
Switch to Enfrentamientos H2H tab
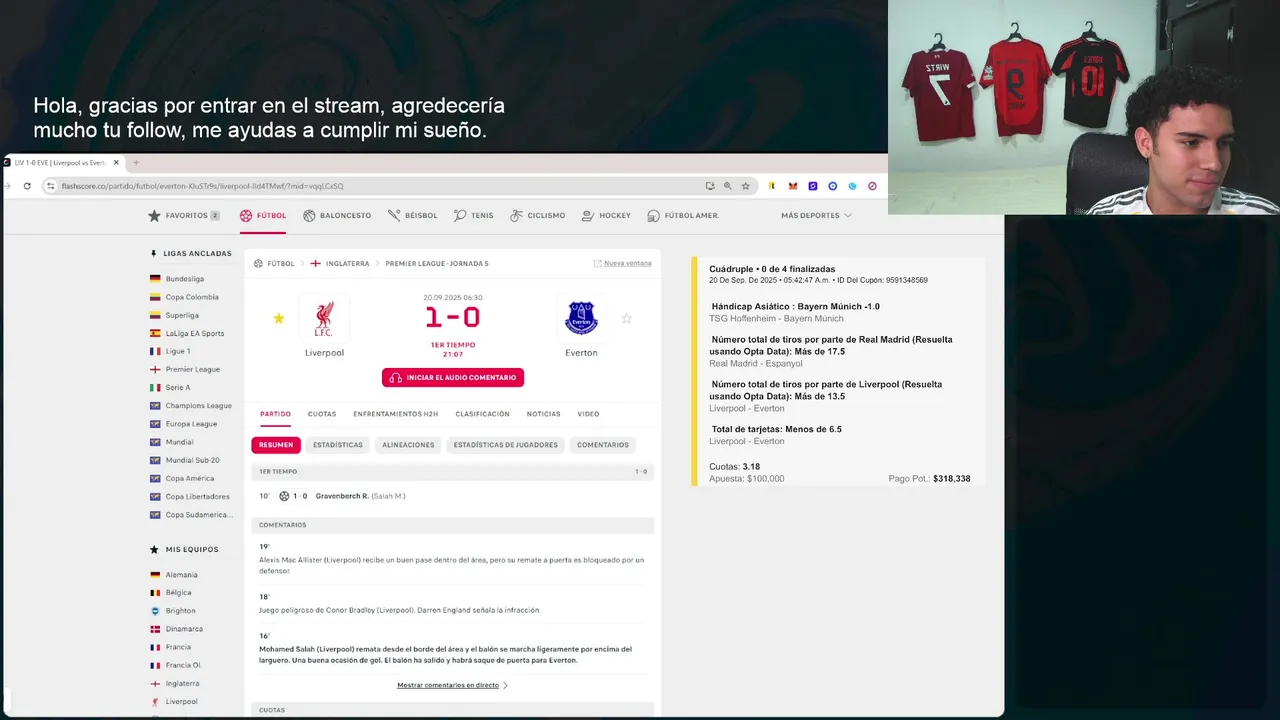[x=395, y=414]
